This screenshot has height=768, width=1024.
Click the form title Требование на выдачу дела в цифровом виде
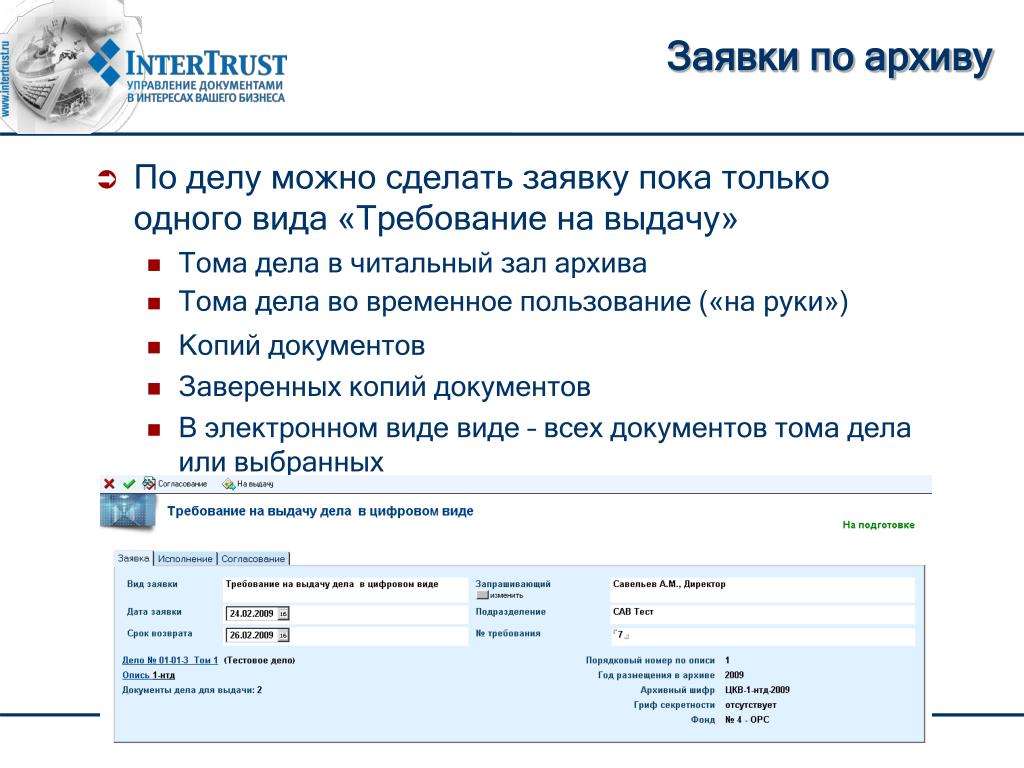(x=320, y=511)
